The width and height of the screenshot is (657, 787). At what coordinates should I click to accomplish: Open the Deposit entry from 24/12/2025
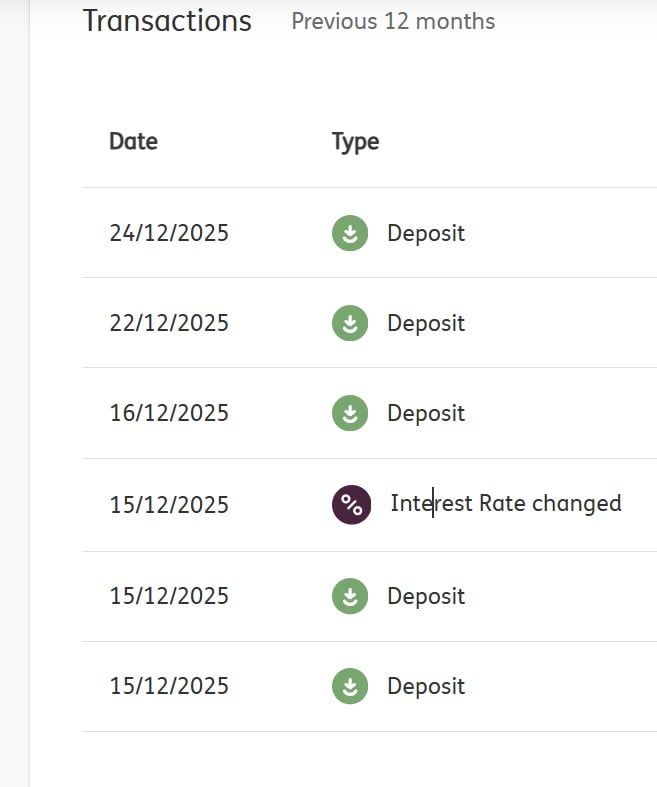click(x=426, y=234)
